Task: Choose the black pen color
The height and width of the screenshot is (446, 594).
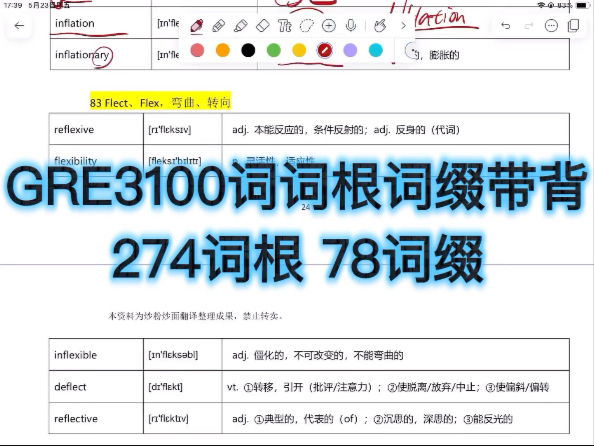Action: pyautogui.click(x=248, y=50)
